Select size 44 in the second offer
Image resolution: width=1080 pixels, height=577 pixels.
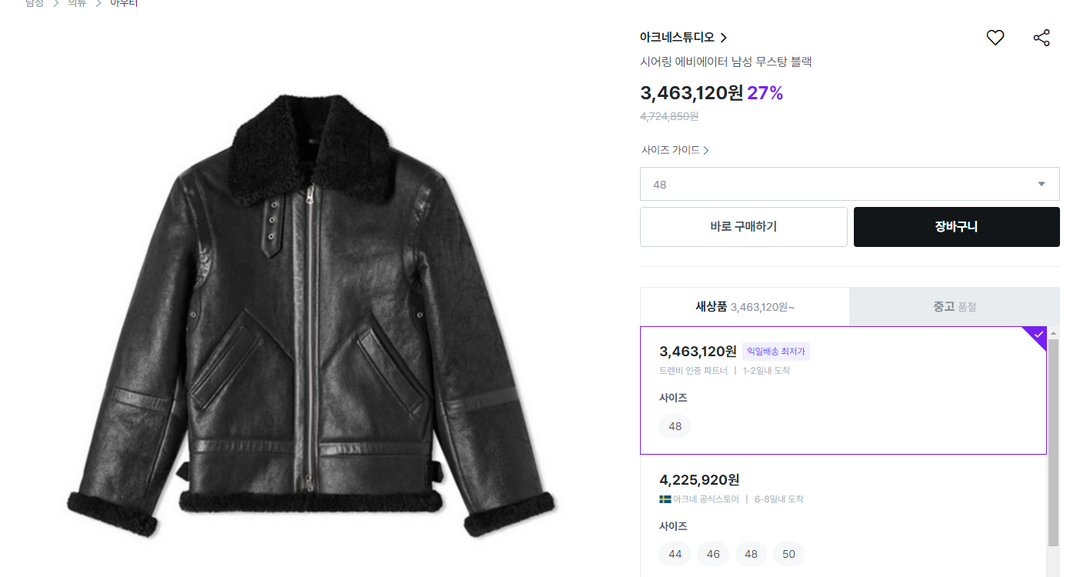click(x=675, y=554)
